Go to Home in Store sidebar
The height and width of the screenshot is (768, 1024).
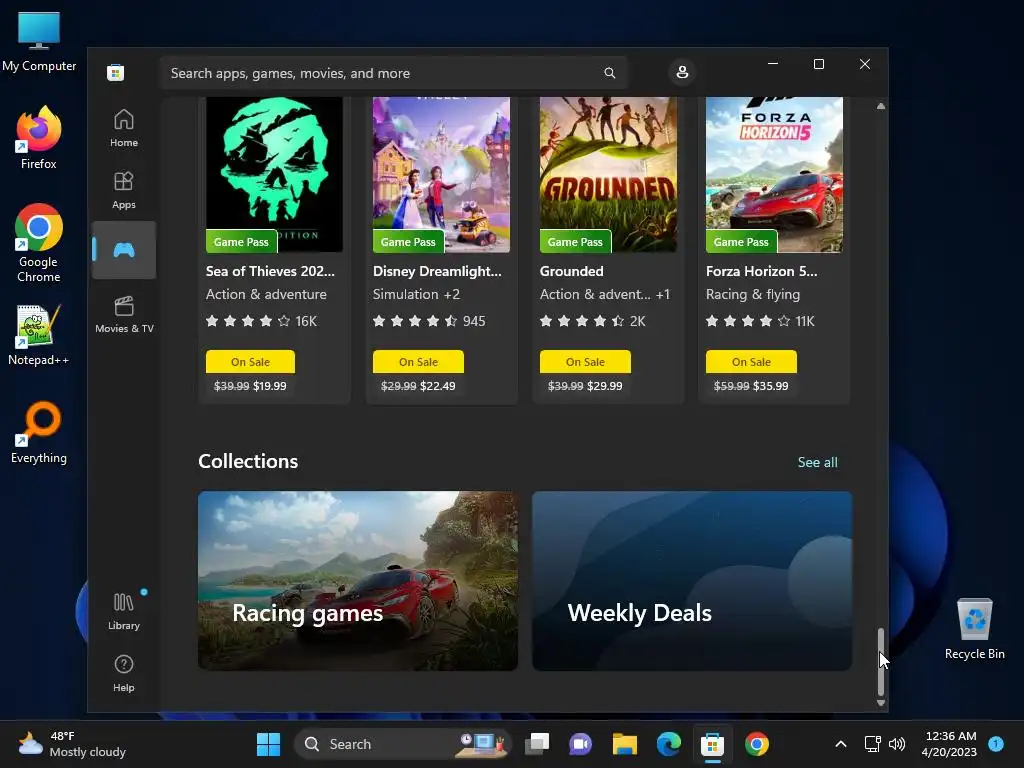(x=123, y=128)
